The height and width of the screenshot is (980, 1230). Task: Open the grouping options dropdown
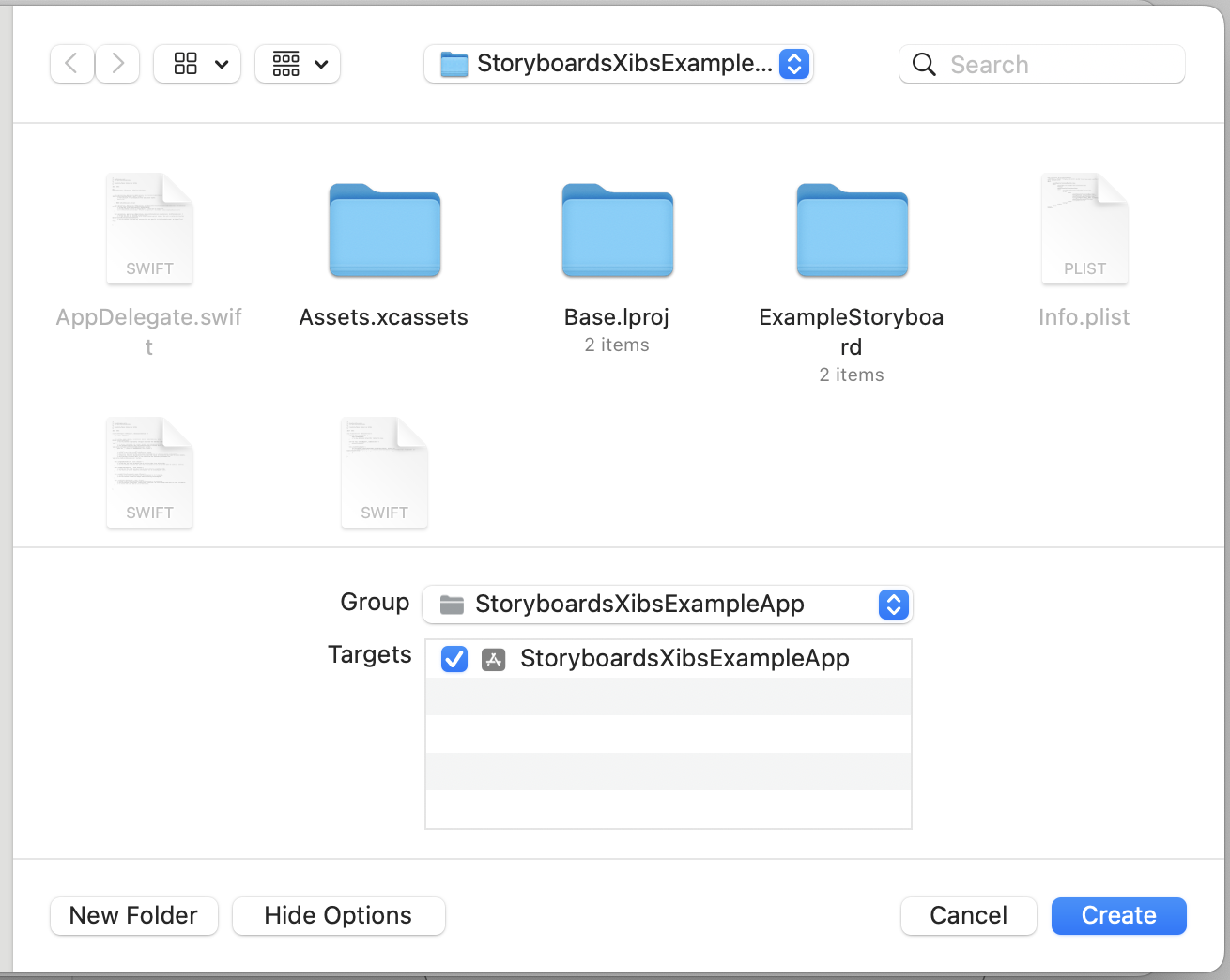pos(298,64)
